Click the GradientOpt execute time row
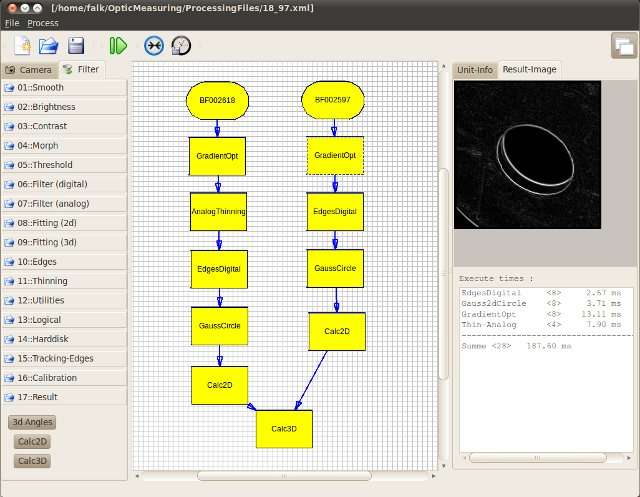 (x=541, y=314)
